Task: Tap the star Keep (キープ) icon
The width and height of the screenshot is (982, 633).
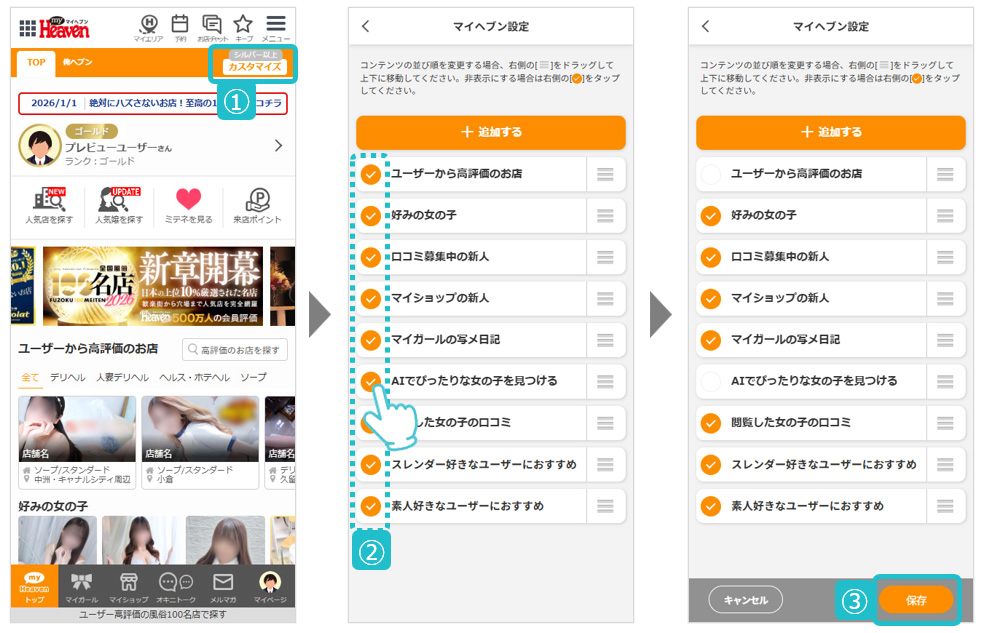Action: point(243,27)
